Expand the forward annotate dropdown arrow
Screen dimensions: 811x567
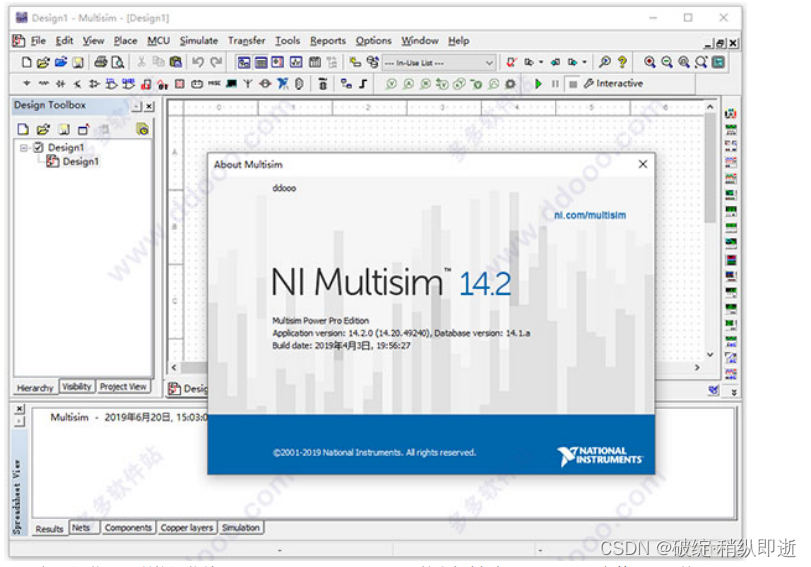pos(584,63)
